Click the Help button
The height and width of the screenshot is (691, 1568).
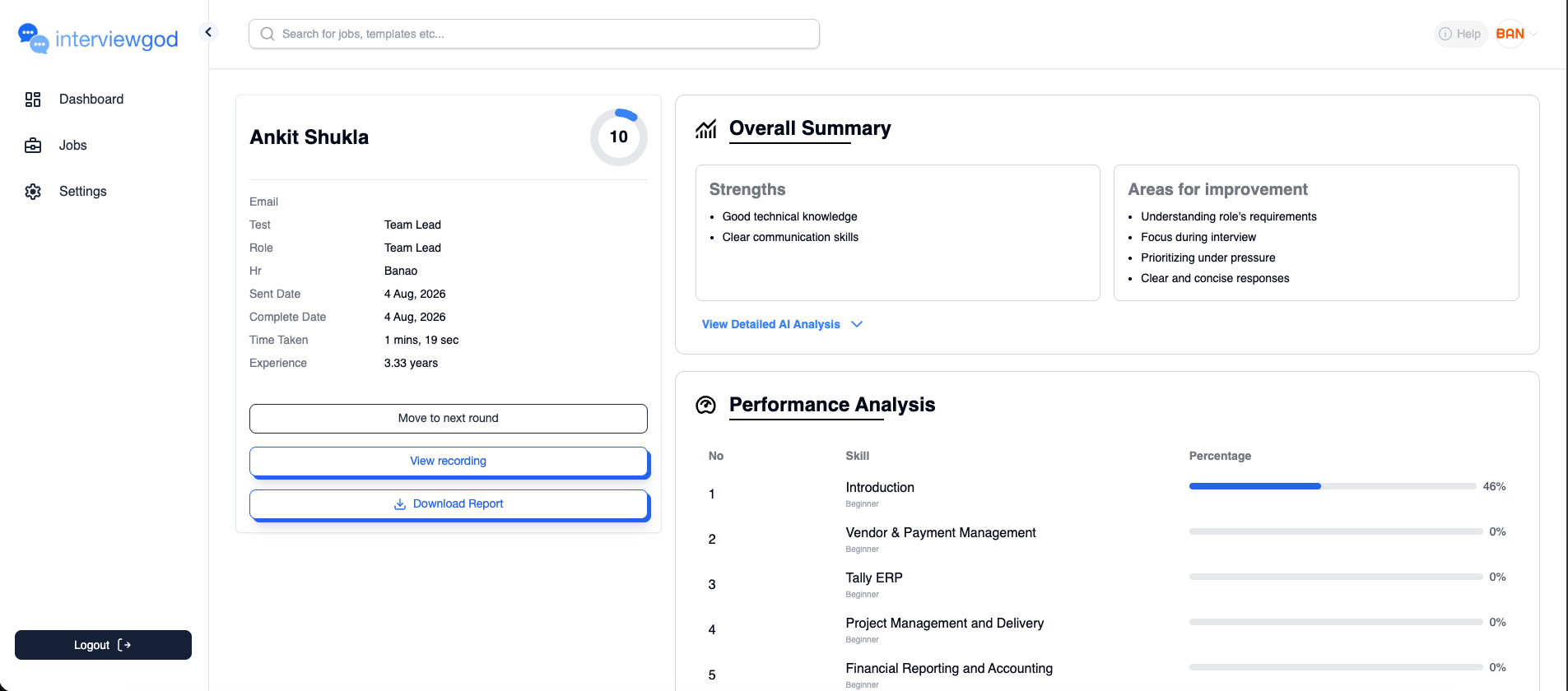tap(1461, 34)
